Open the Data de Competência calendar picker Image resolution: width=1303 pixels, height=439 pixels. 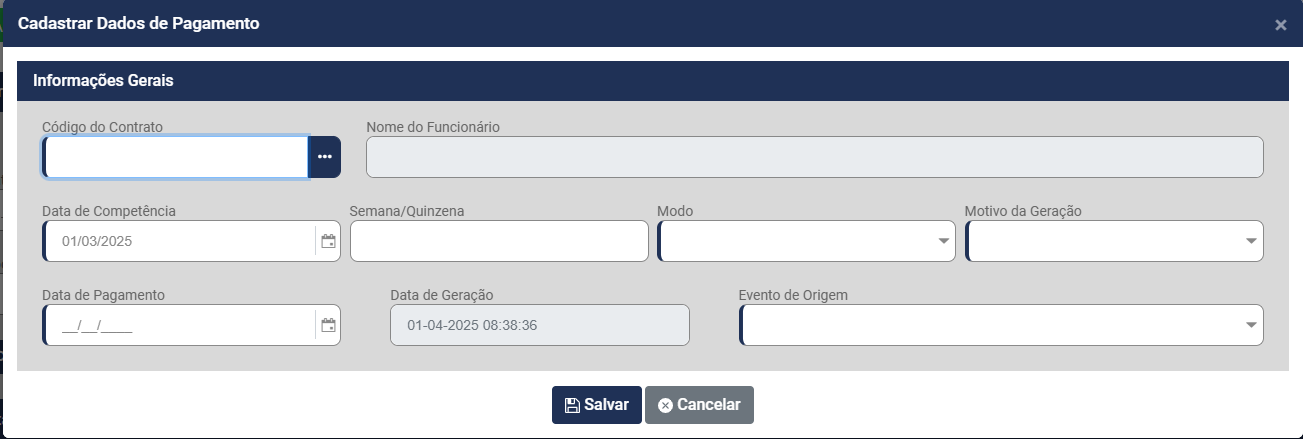[327, 241]
